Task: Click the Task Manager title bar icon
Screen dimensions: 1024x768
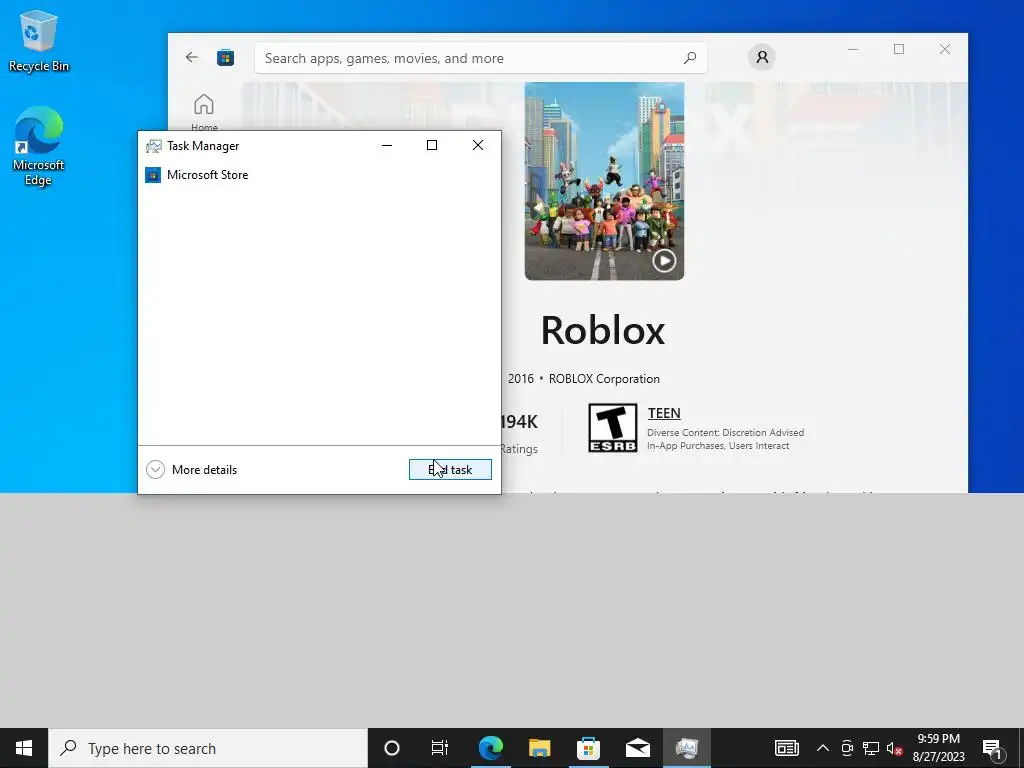Action: (153, 146)
